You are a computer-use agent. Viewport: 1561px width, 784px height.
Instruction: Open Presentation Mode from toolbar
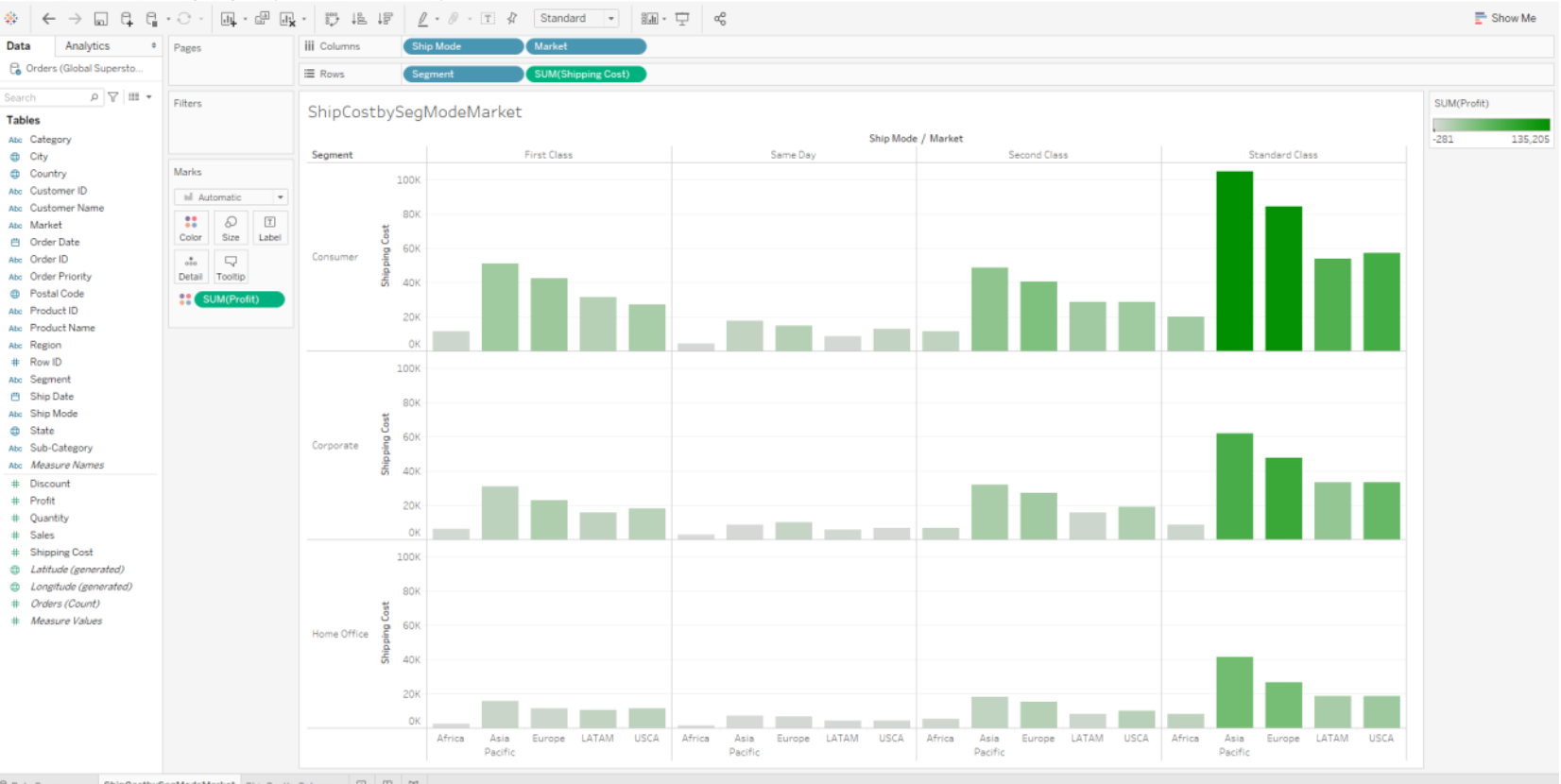[x=682, y=19]
